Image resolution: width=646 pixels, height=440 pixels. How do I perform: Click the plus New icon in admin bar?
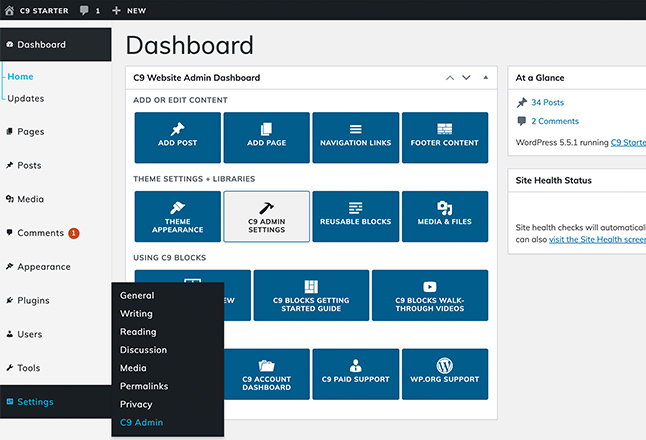[x=117, y=10]
